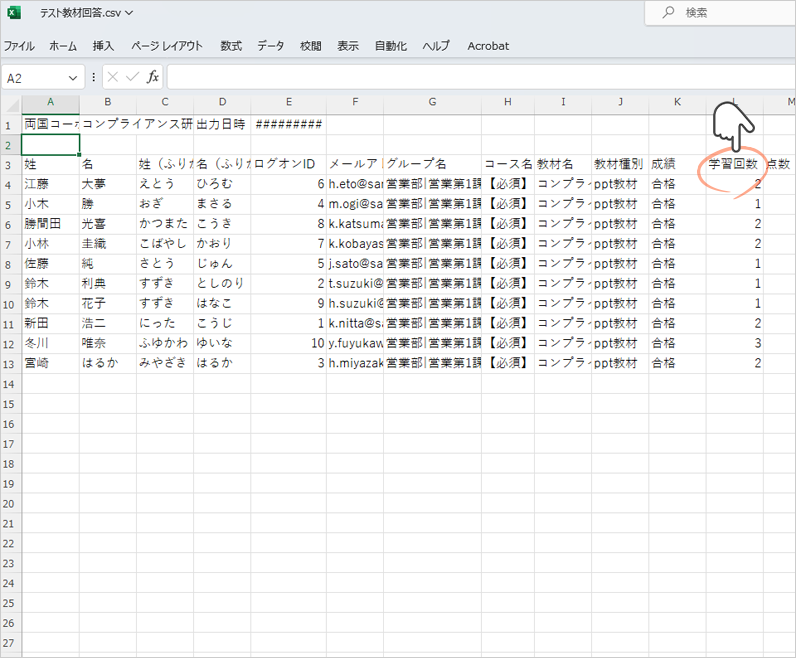Click the グループ名 header cell
Image resolution: width=796 pixels, height=658 pixels.
point(432,164)
